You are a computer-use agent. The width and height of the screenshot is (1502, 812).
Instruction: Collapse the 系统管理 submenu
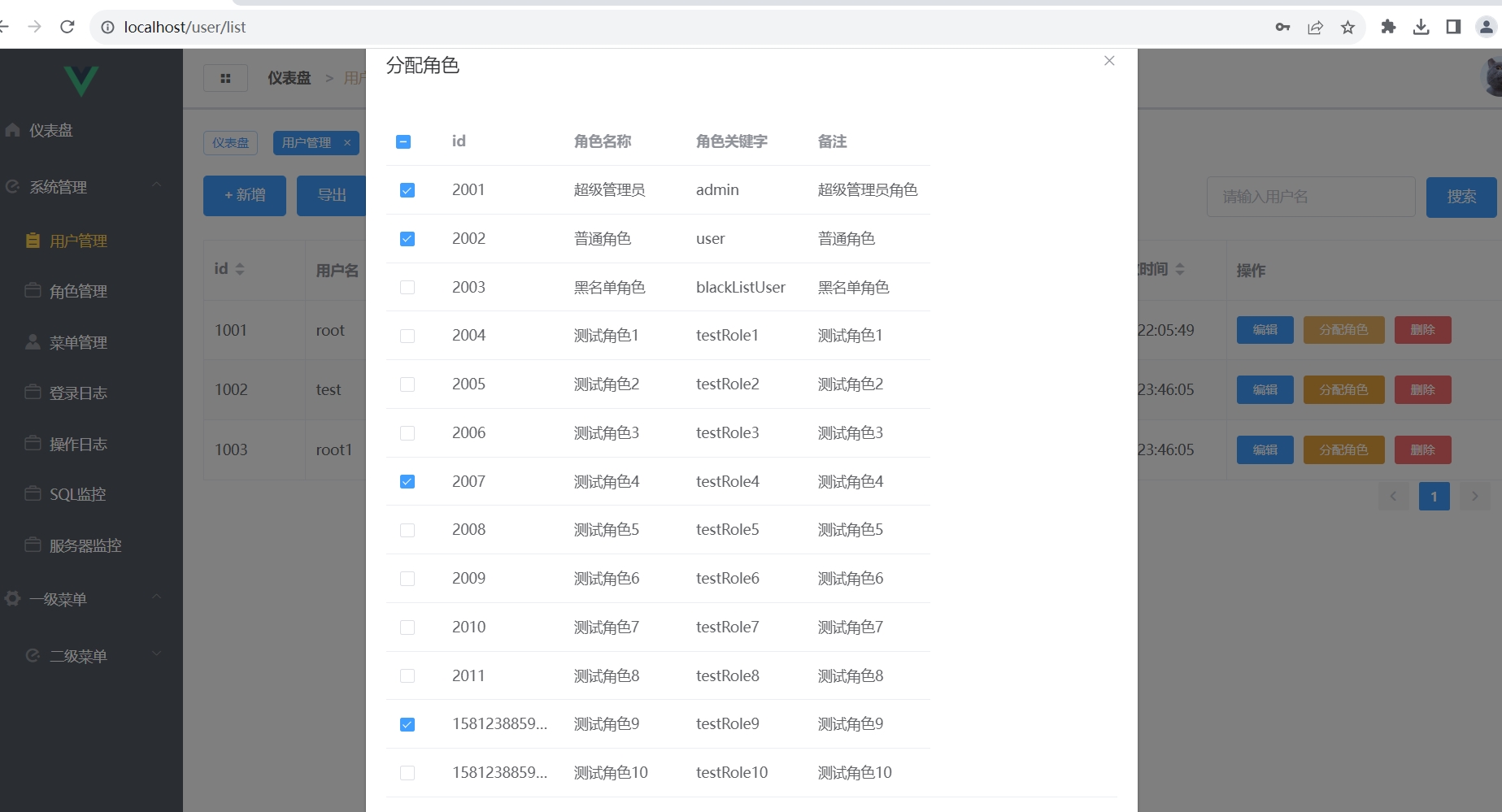coord(91,187)
